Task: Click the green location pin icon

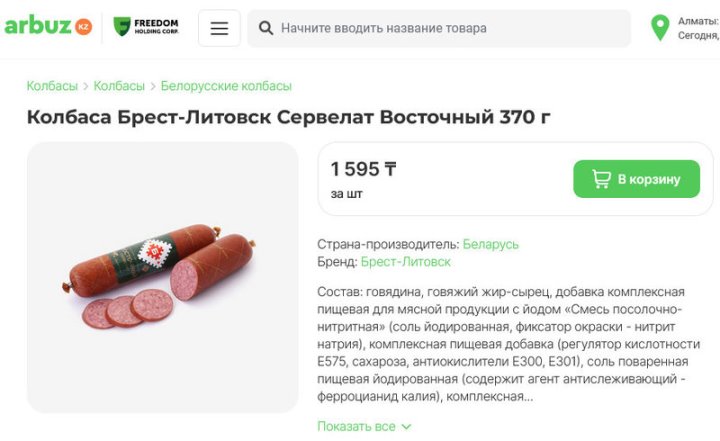Action: tap(660, 27)
